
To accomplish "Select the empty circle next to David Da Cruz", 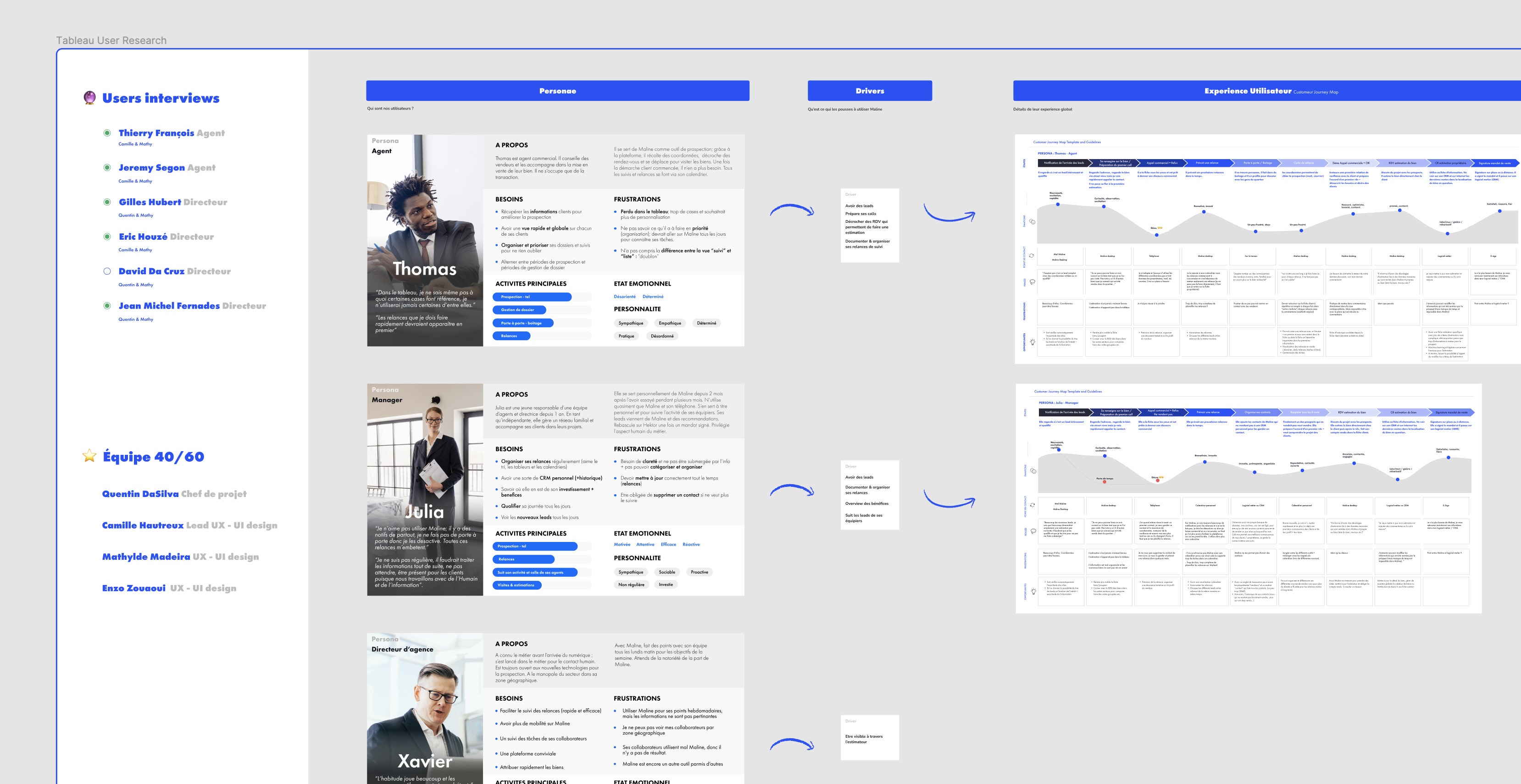I will coord(107,271).
